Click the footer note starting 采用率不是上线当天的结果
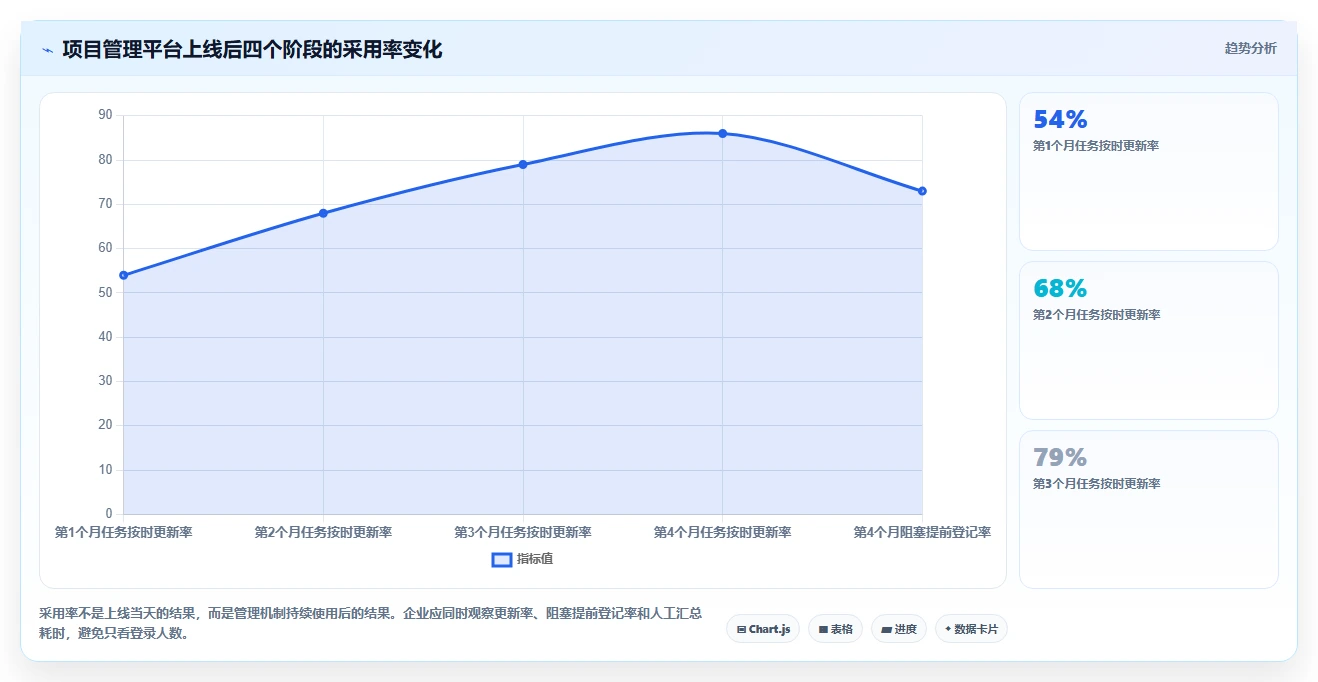 click(370, 623)
